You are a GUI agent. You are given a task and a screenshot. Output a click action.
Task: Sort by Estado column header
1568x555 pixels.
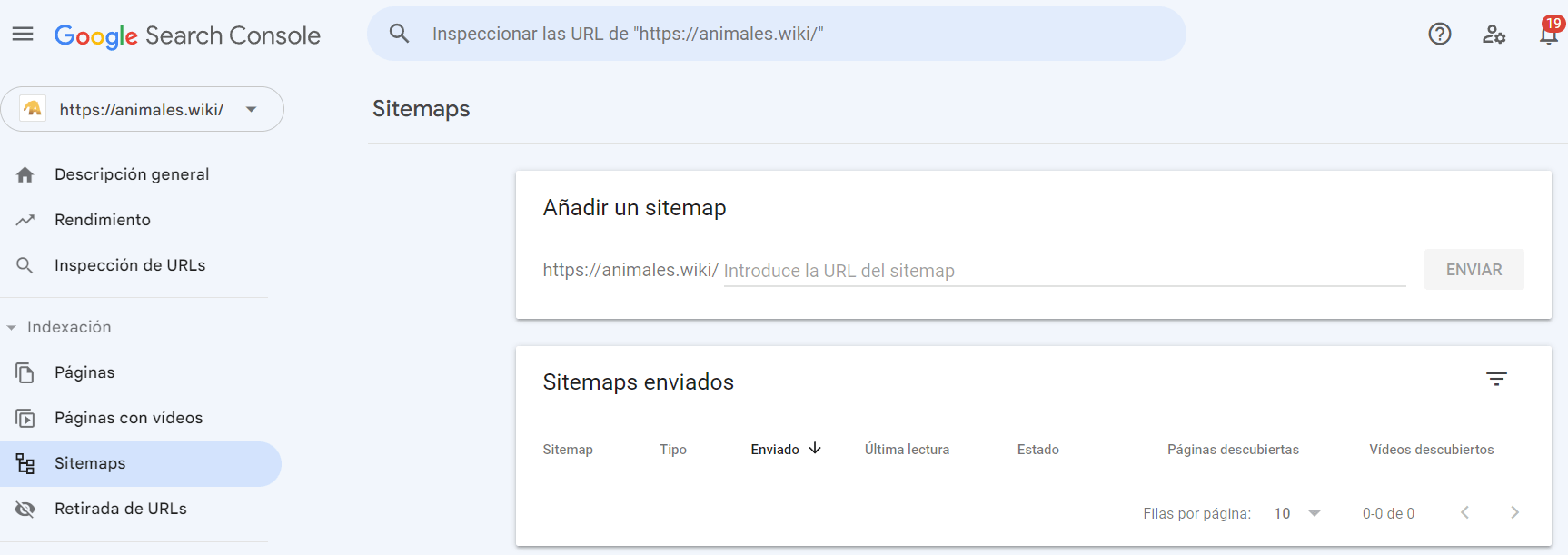pyautogui.click(x=1037, y=450)
